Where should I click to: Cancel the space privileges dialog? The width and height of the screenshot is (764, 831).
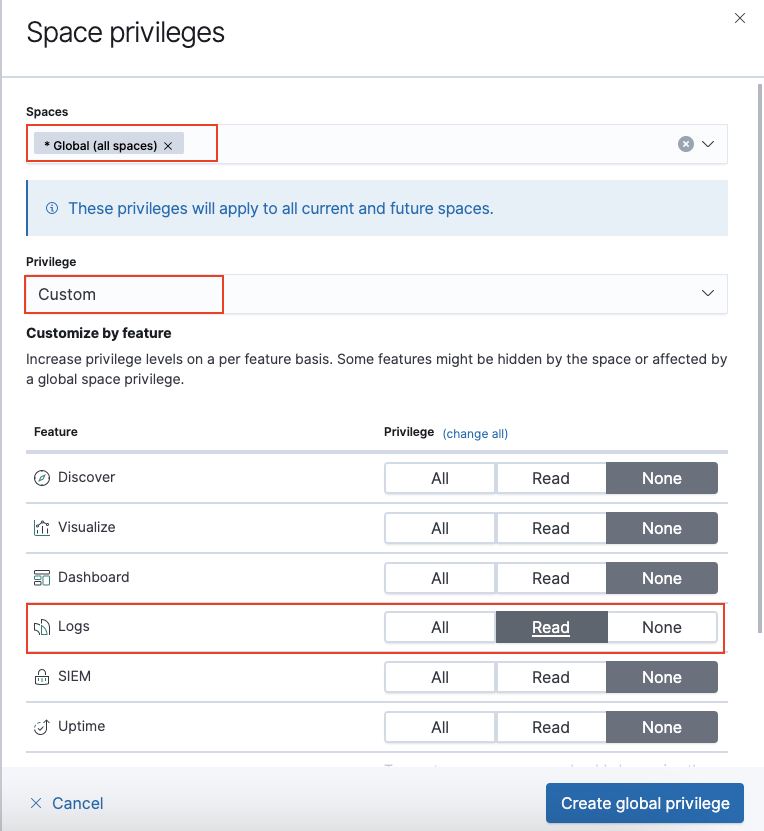click(x=67, y=803)
